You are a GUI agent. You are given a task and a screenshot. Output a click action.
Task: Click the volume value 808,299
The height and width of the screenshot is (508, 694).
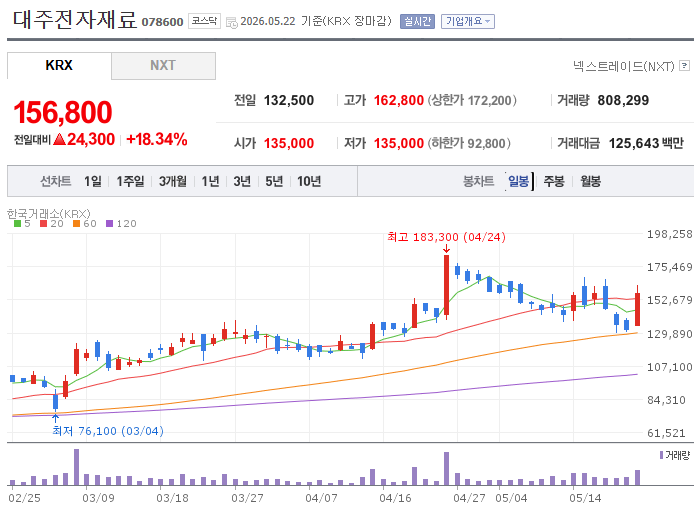click(x=623, y=100)
